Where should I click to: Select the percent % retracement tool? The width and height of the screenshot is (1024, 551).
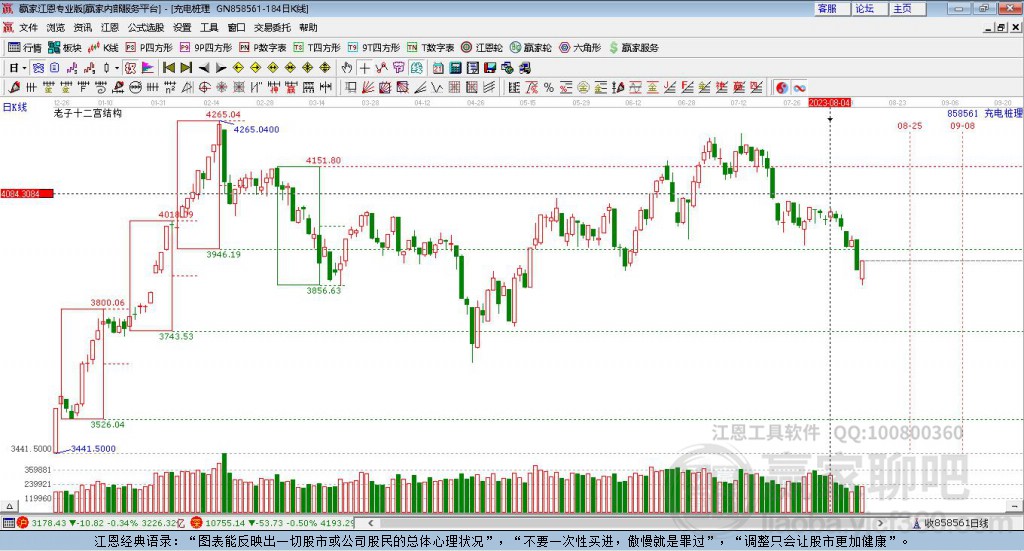[x=549, y=87]
